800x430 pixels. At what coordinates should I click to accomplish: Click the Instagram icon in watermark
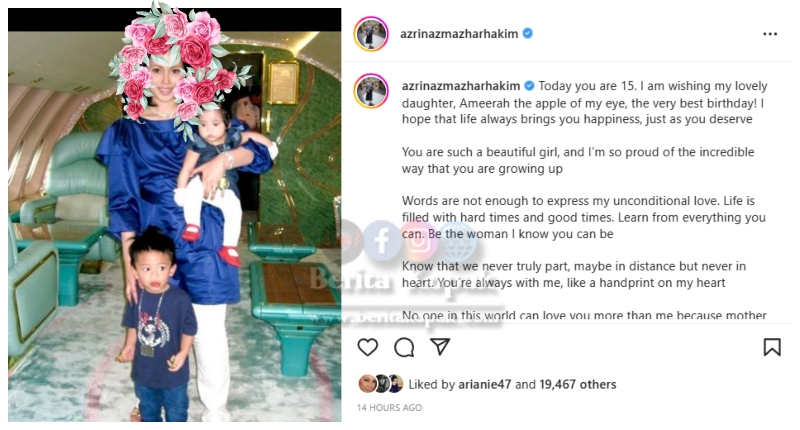click(419, 240)
